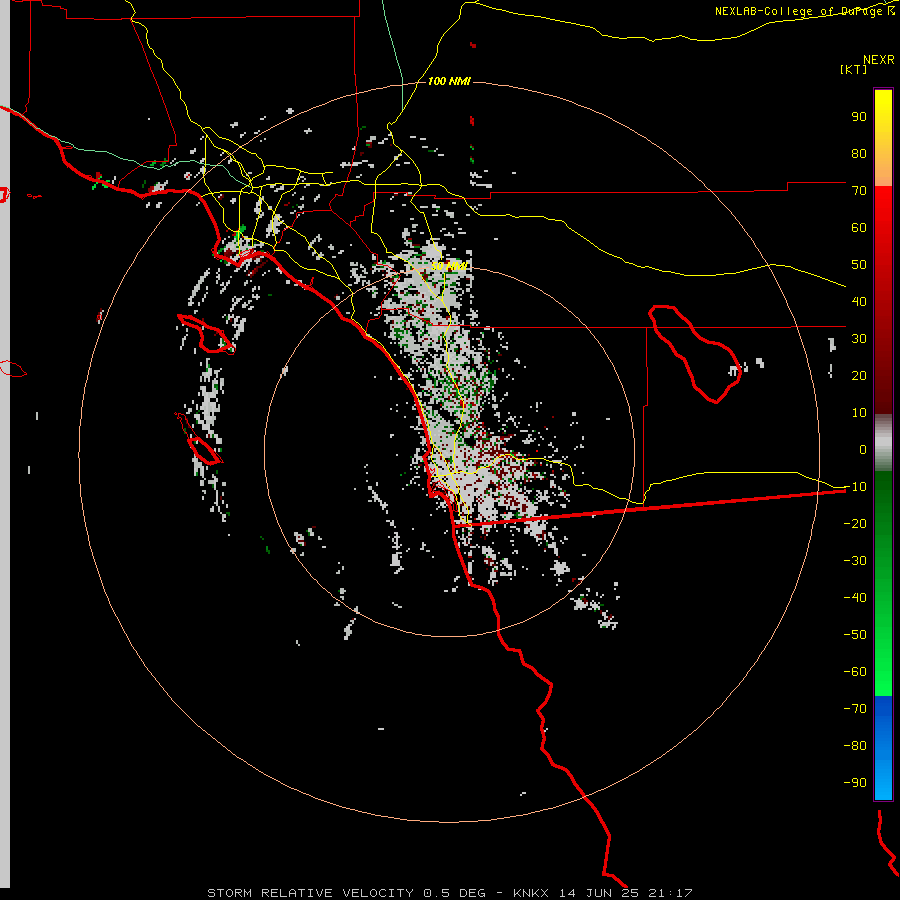
Task: Click the -60 scale value
Action: [855, 672]
